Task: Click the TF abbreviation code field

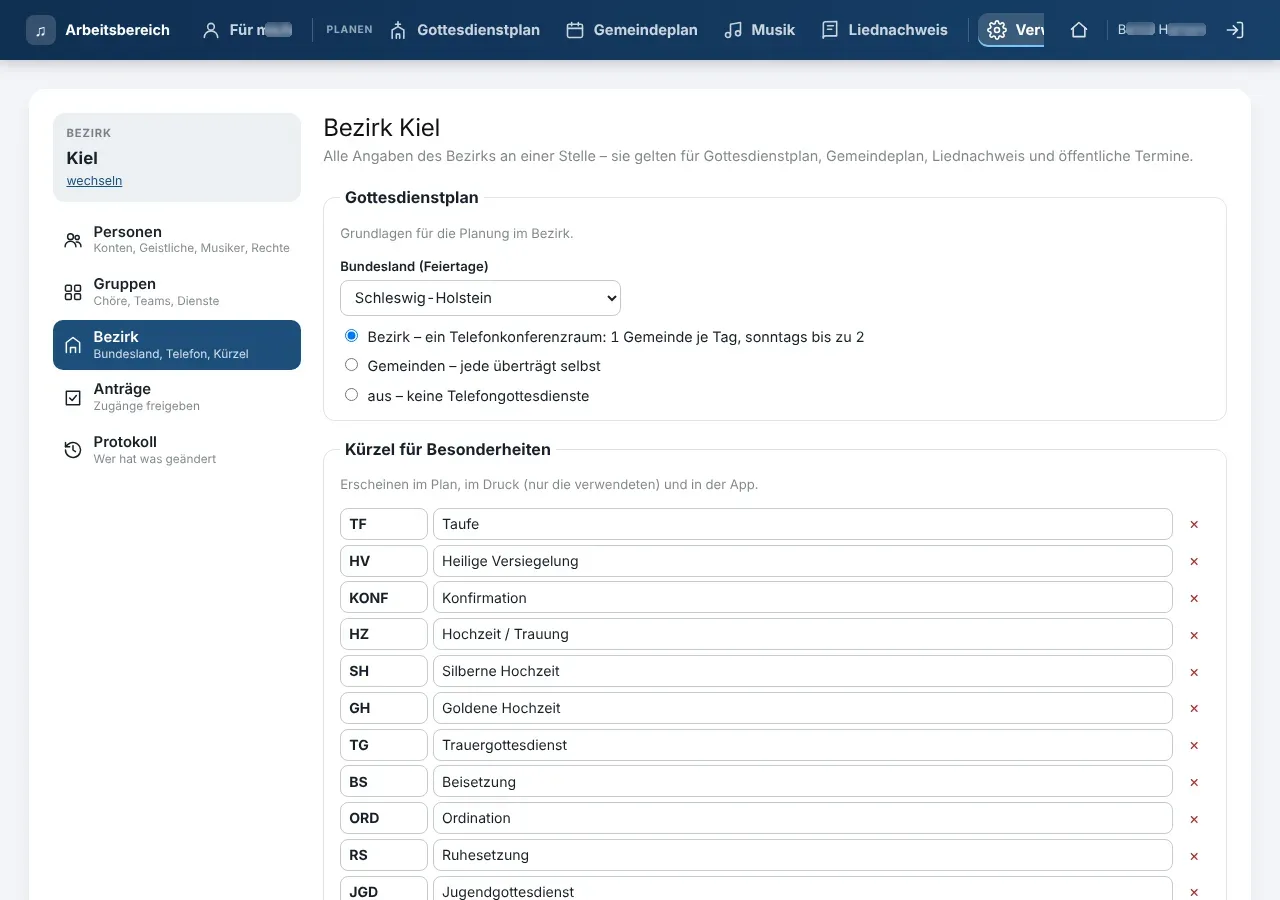Action: pyautogui.click(x=384, y=524)
